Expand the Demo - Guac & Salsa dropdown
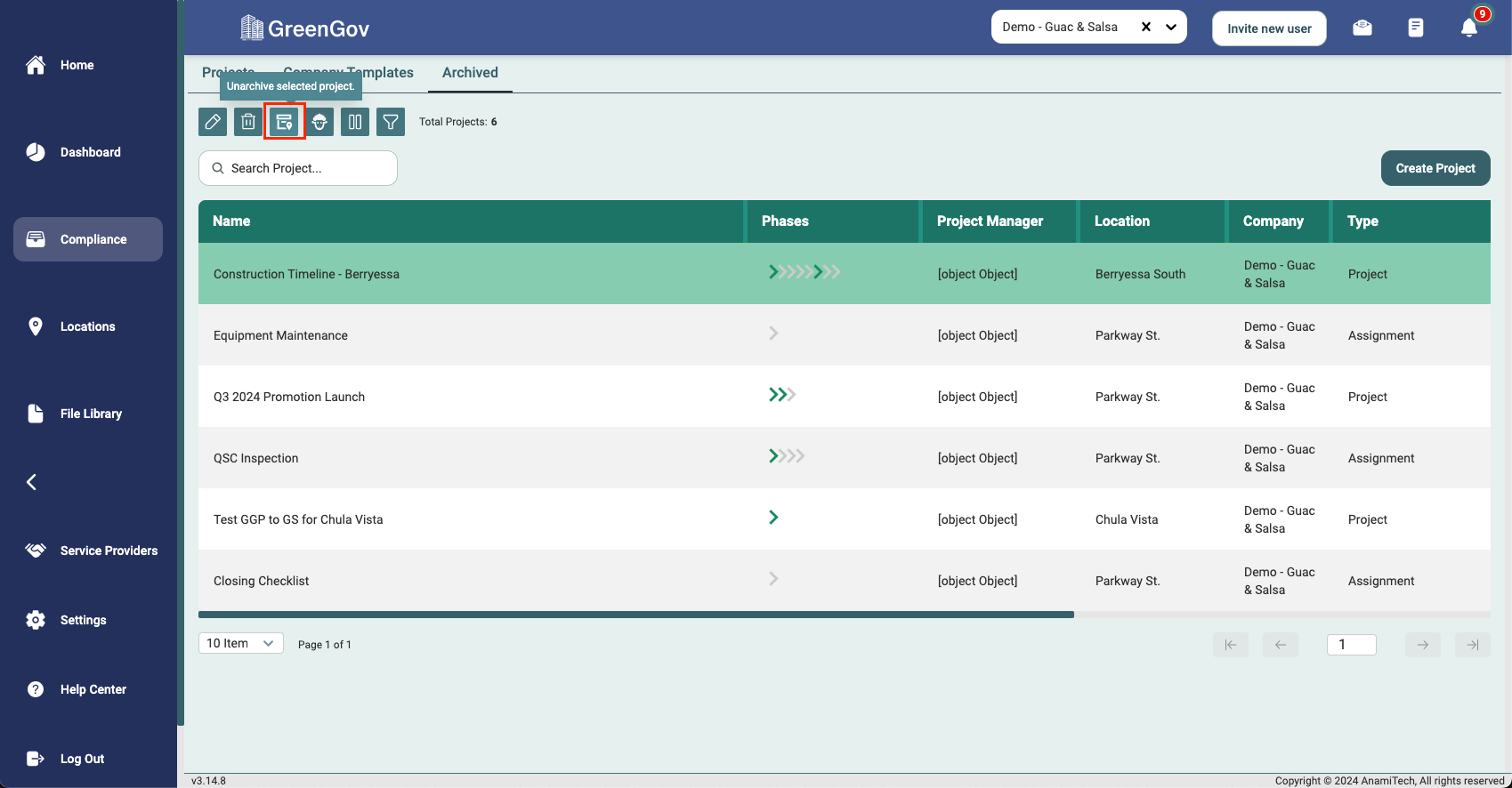 [1171, 27]
